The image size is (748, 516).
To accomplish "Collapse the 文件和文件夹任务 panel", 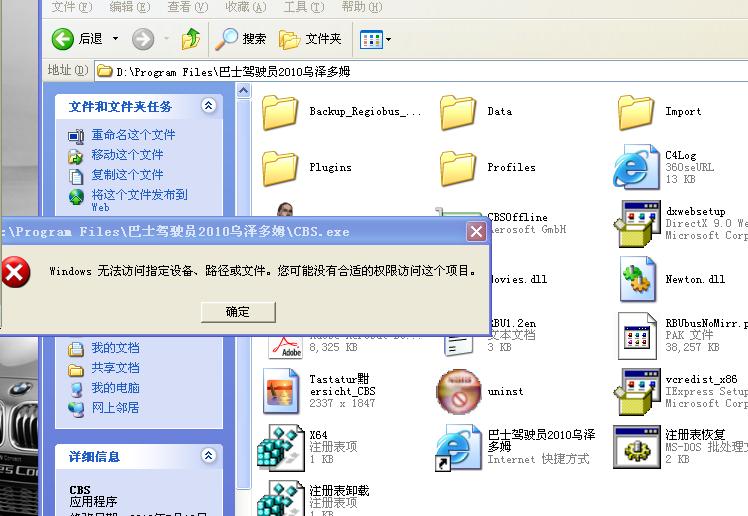I will (x=208, y=106).
